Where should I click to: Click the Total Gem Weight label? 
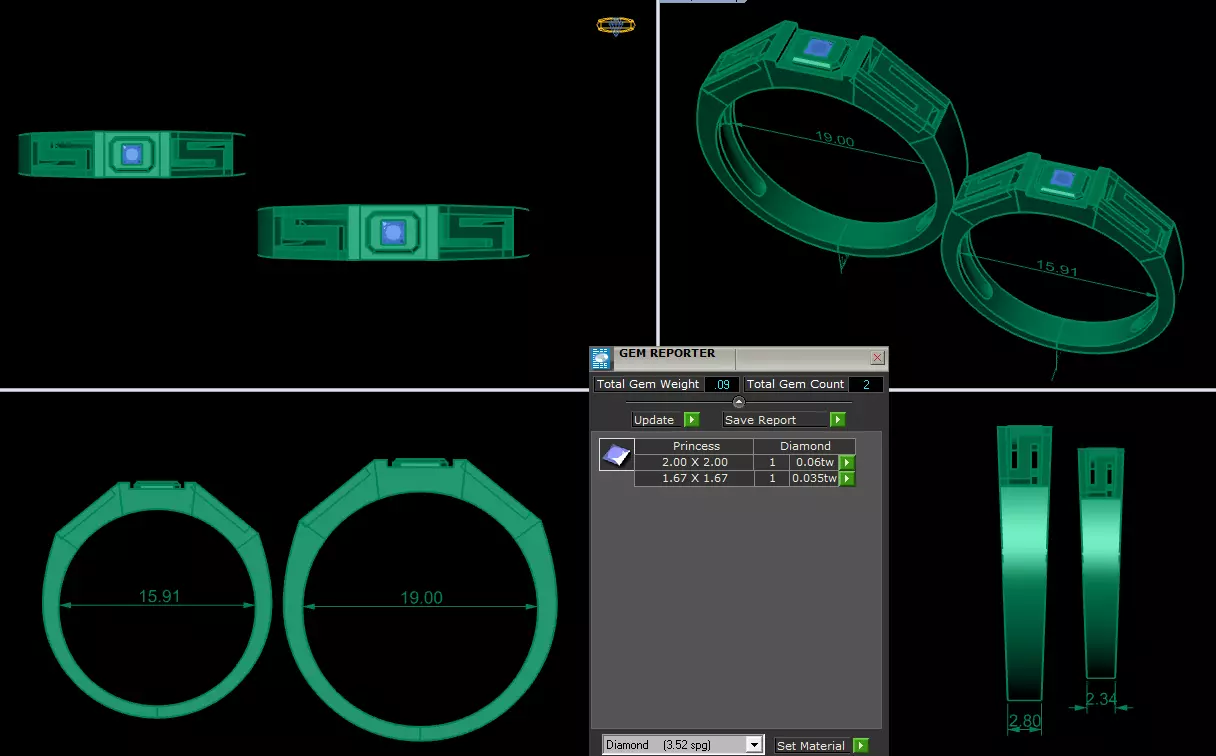[648, 384]
